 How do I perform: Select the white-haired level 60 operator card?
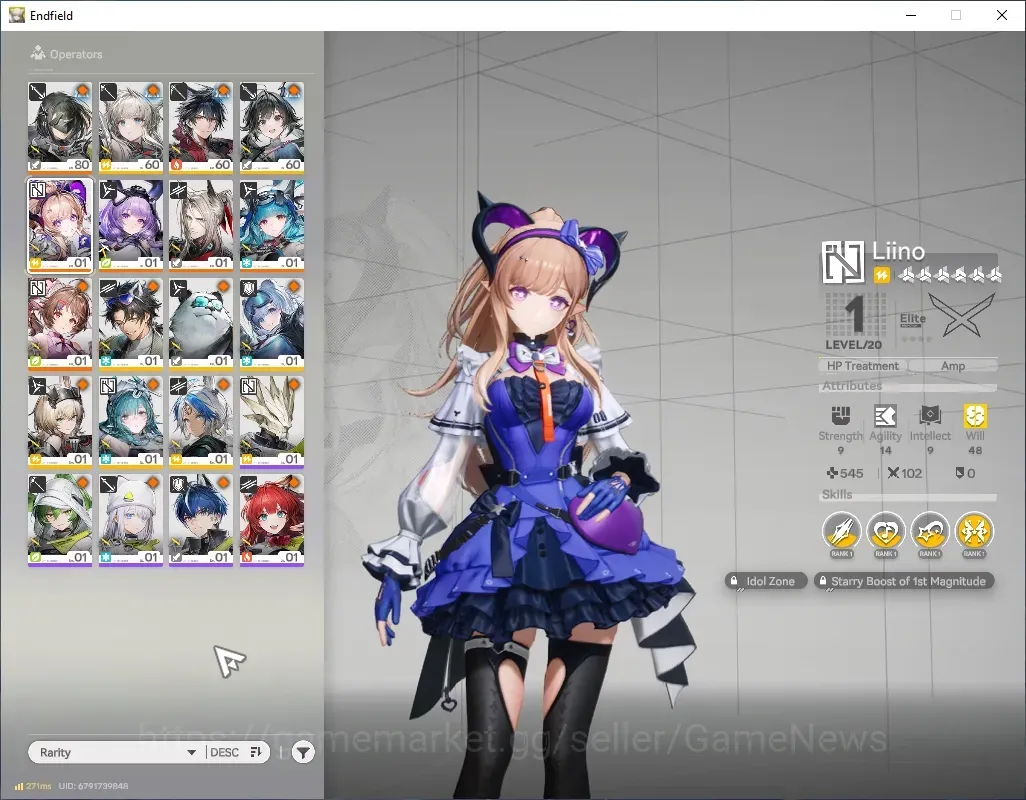click(x=130, y=127)
